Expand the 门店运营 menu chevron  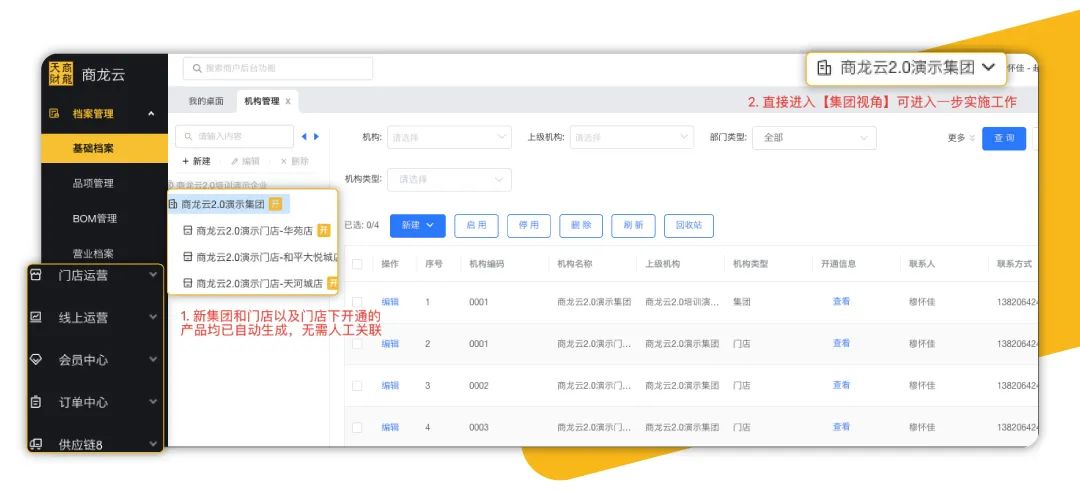pyautogui.click(x=153, y=275)
